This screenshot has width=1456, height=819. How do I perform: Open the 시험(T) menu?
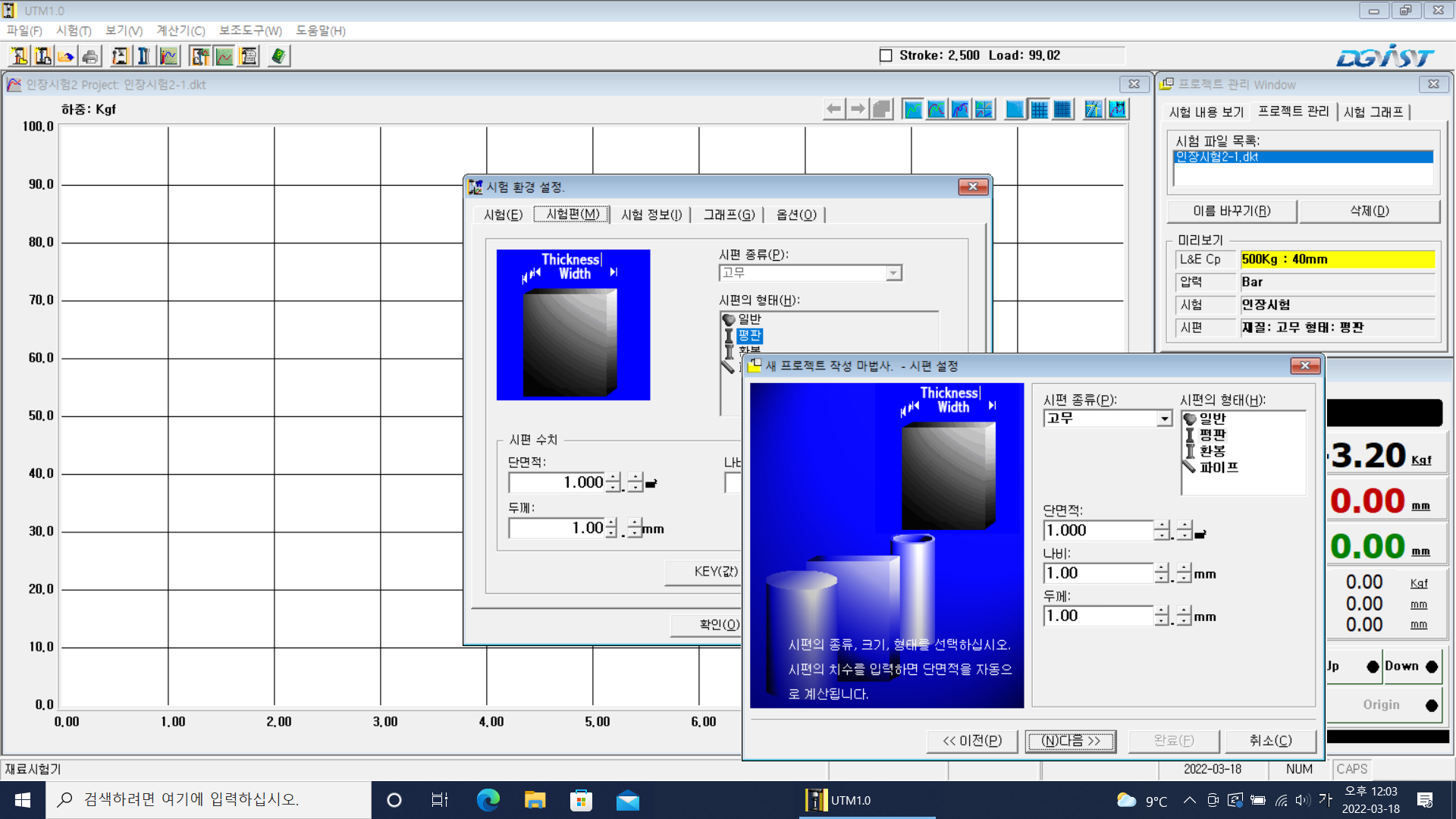tap(74, 30)
